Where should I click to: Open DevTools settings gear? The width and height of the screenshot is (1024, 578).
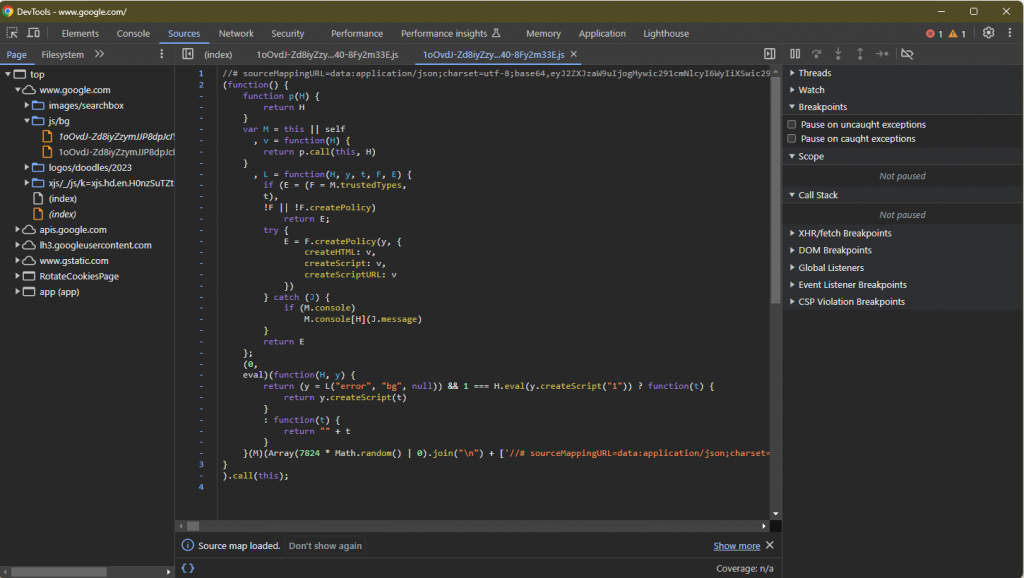coord(988,33)
